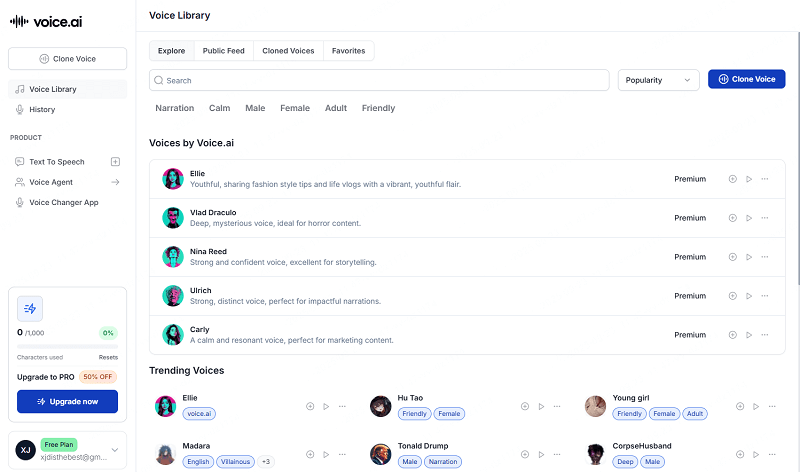
Task: Select Voice Library in sidebar
Action: tap(67, 89)
